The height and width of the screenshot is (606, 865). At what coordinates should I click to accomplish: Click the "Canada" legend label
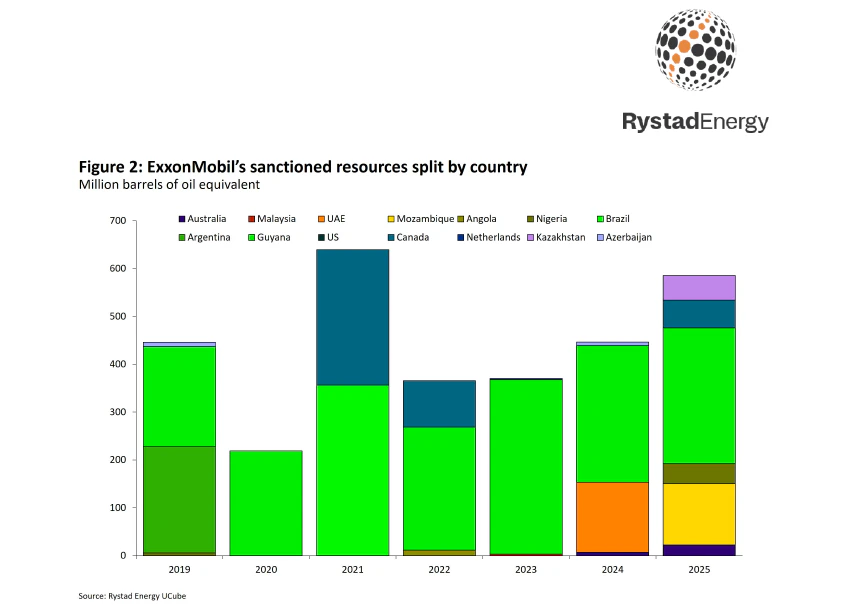(413, 238)
